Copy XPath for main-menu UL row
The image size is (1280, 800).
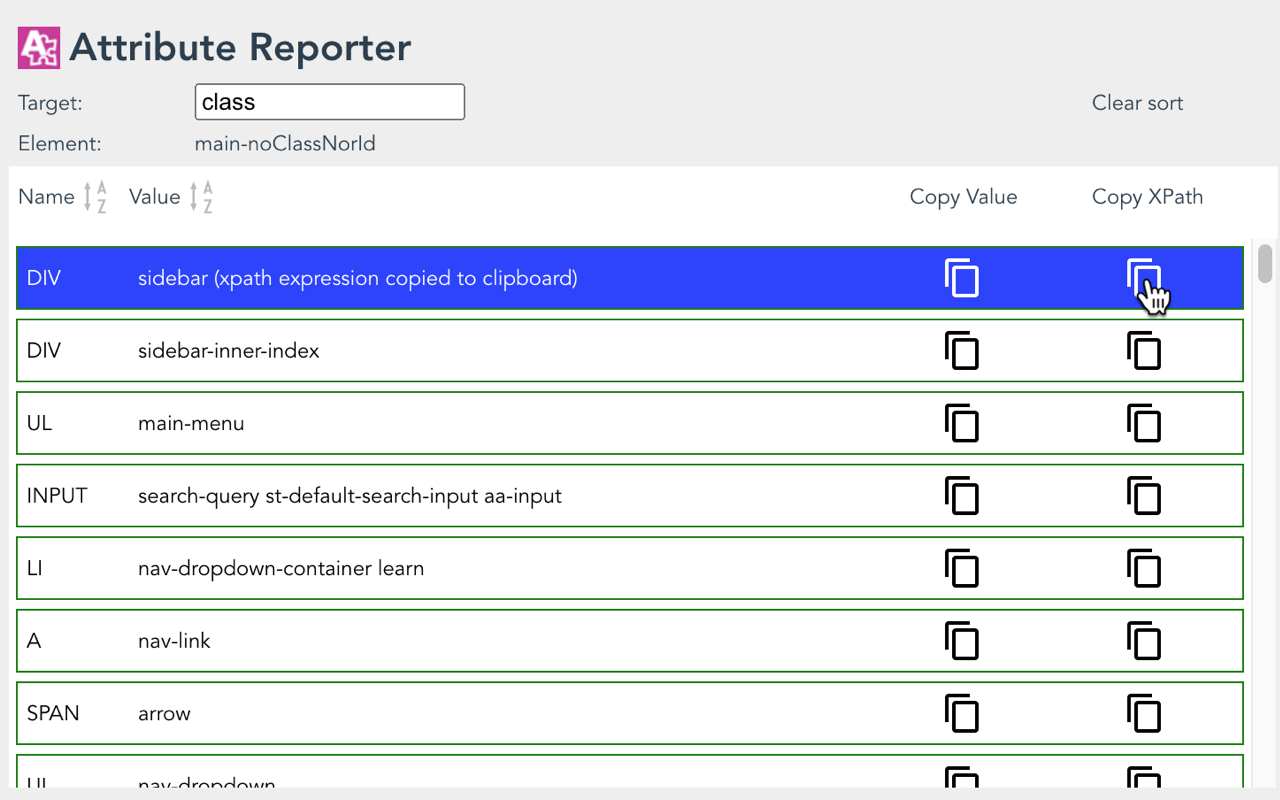click(x=1144, y=423)
